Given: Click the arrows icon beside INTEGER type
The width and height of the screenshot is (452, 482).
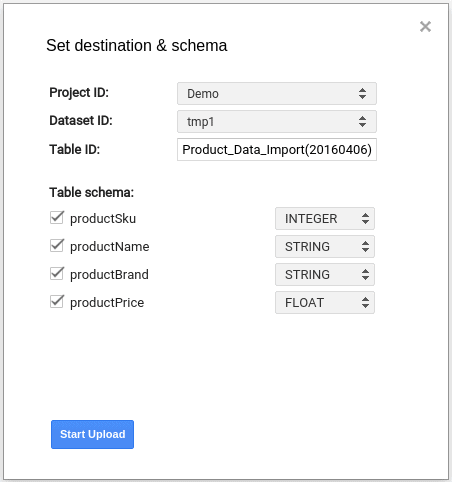Looking at the screenshot, I should [365, 219].
